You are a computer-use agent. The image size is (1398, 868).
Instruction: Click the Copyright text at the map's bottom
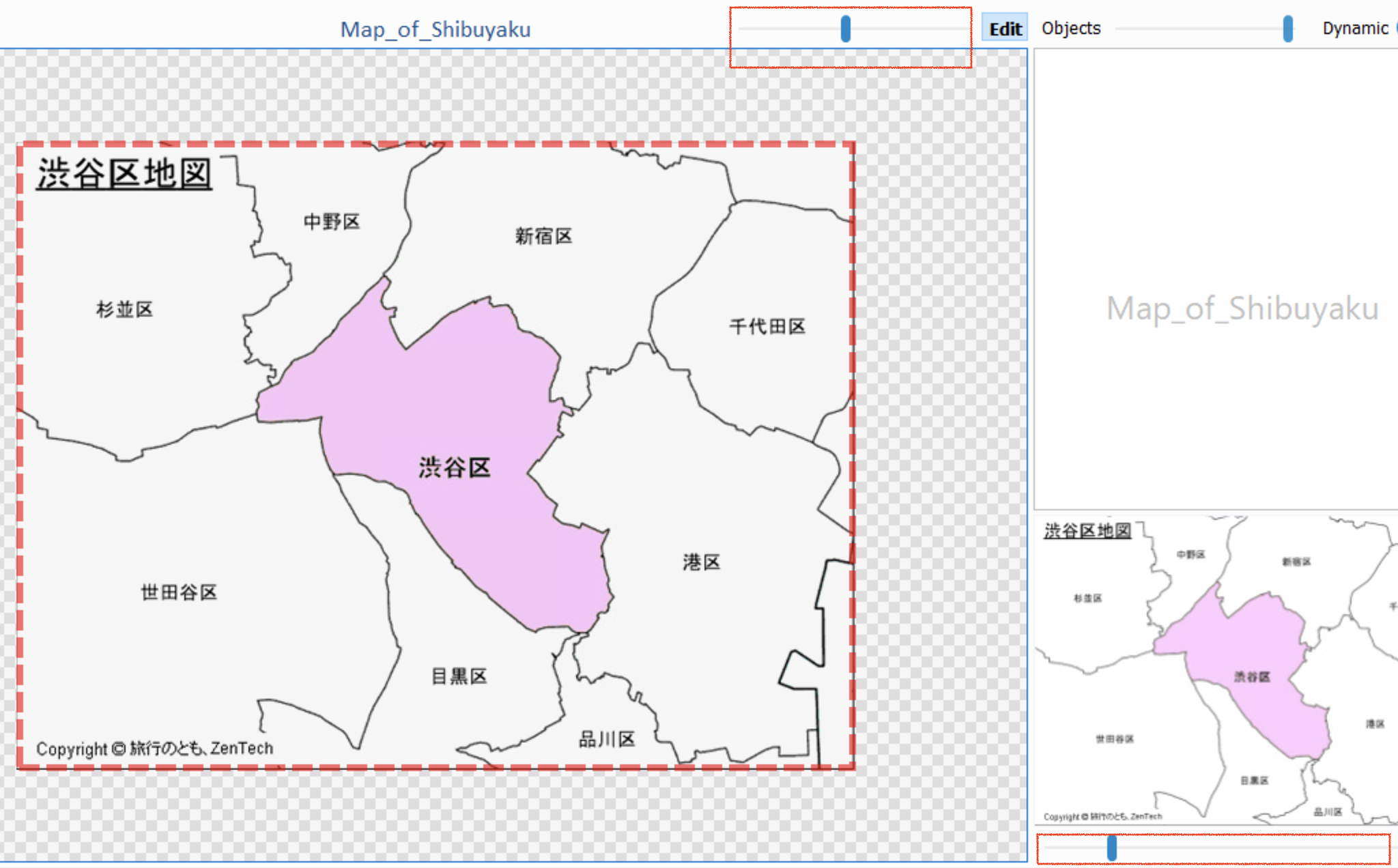pyautogui.click(x=154, y=749)
